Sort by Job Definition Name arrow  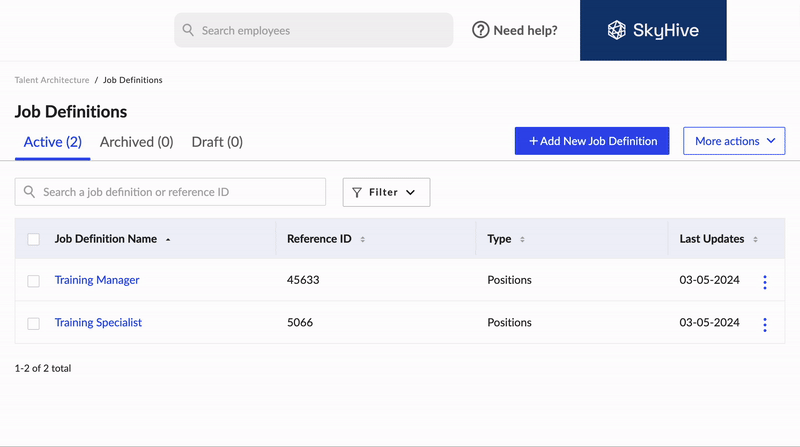click(168, 239)
